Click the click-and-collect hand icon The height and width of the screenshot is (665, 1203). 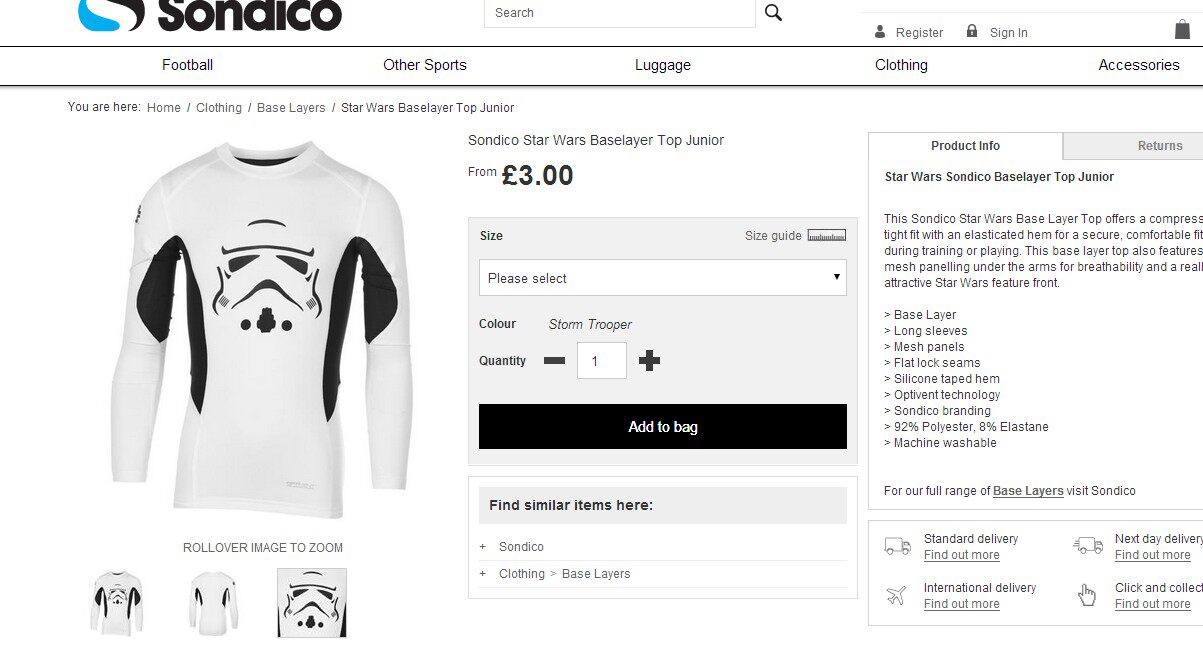pyautogui.click(x=1087, y=595)
